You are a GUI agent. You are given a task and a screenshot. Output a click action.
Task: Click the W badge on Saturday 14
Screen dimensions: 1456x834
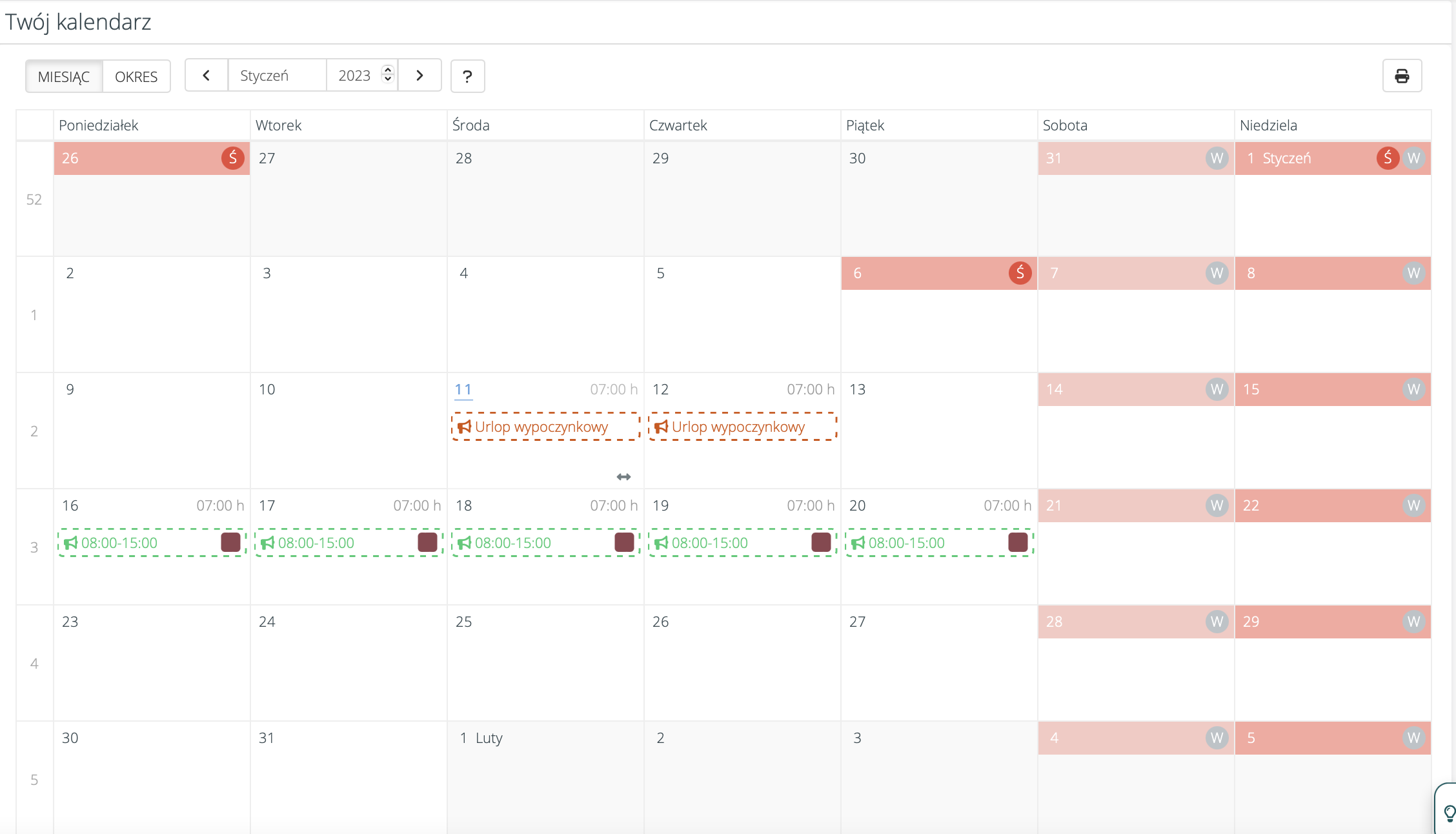click(1217, 389)
